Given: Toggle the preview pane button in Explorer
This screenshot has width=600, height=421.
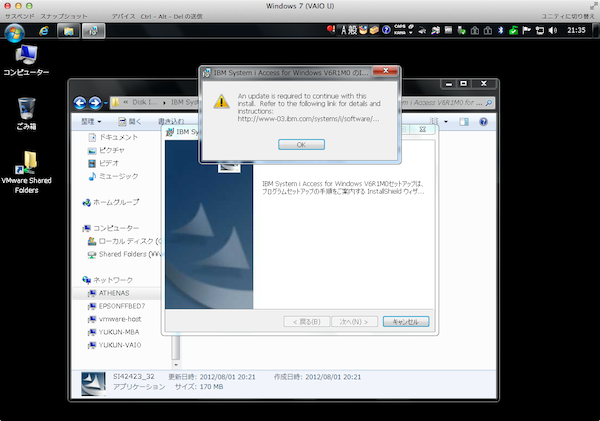Looking at the screenshot, I should (x=464, y=122).
